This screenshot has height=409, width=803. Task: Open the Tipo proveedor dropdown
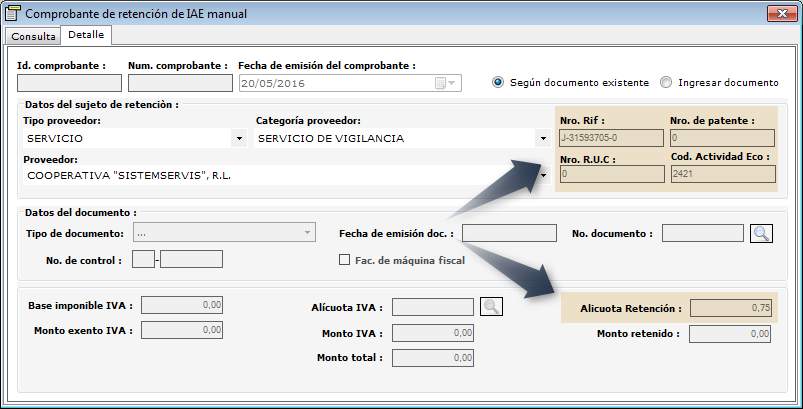pos(239,138)
